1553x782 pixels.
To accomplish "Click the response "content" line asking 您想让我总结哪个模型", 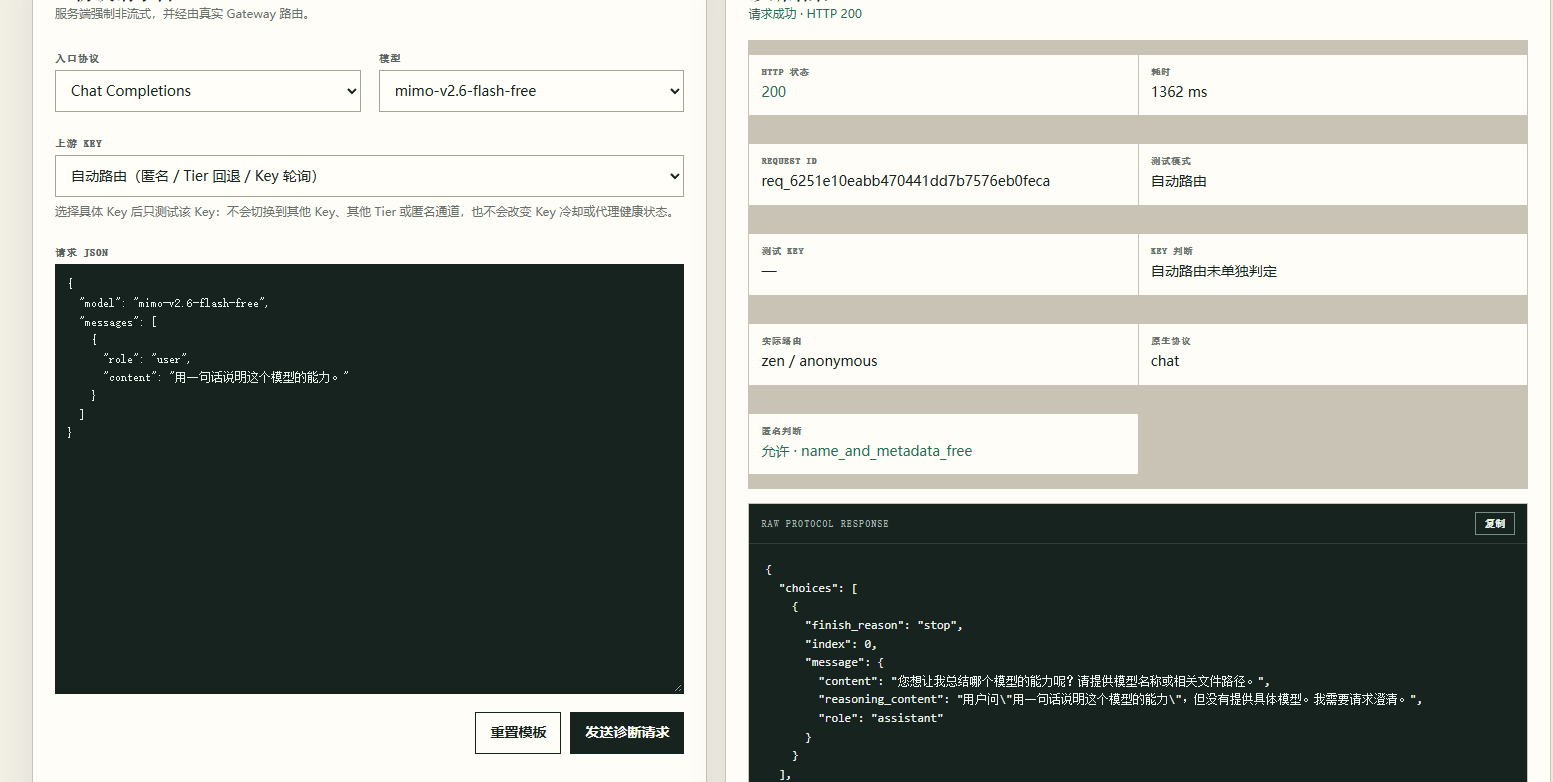I will (1043, 681).
